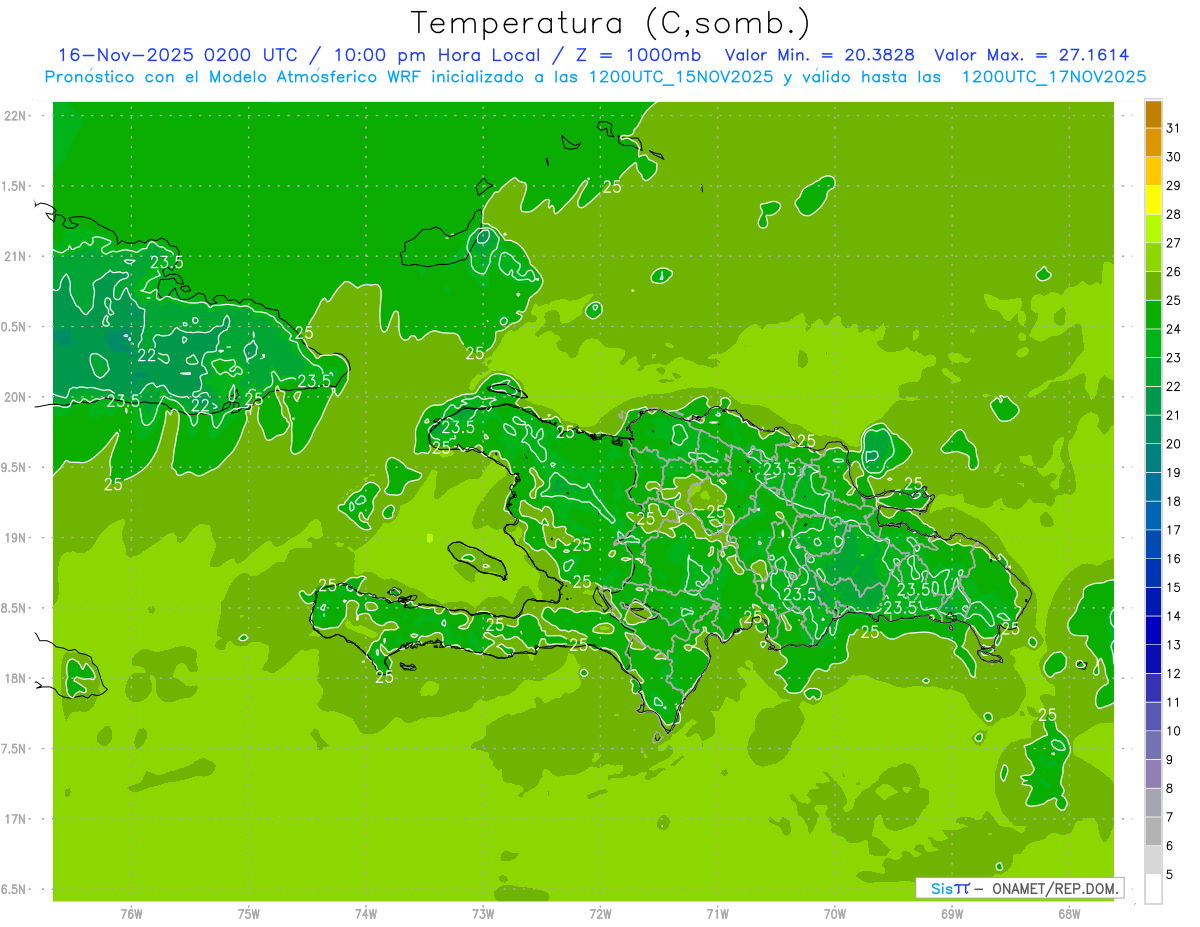Click the "ONAMET/REP.DOM." credit label
Screen dimensions: 1200x927
(x=1054, y=888)
